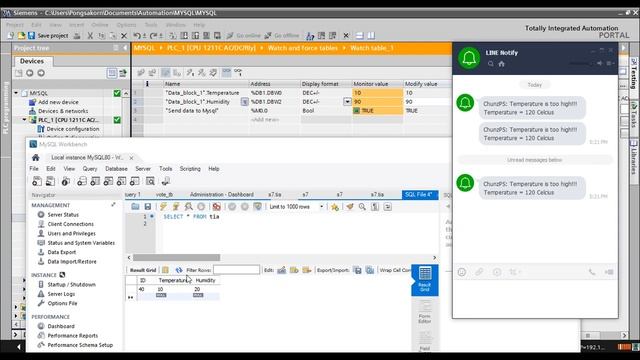Collapse the PLC_1 tree node arrow

point(24,120)
